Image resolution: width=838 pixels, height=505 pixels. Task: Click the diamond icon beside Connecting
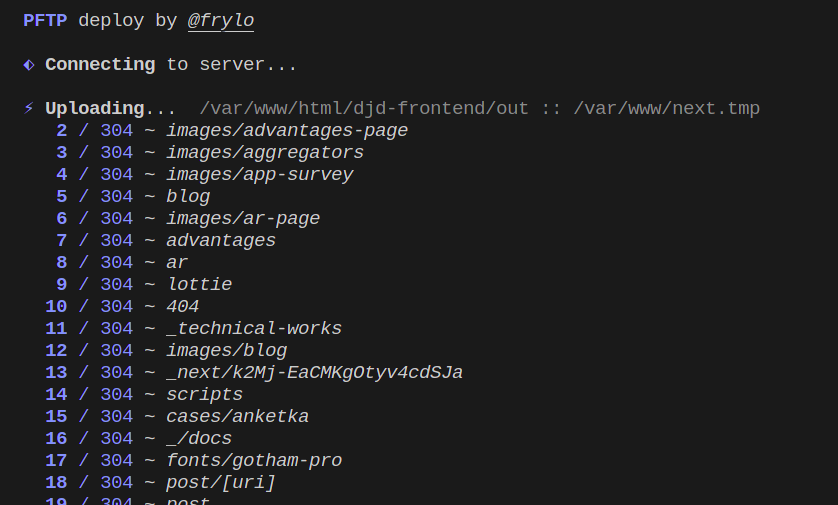[x=29, y=65]
